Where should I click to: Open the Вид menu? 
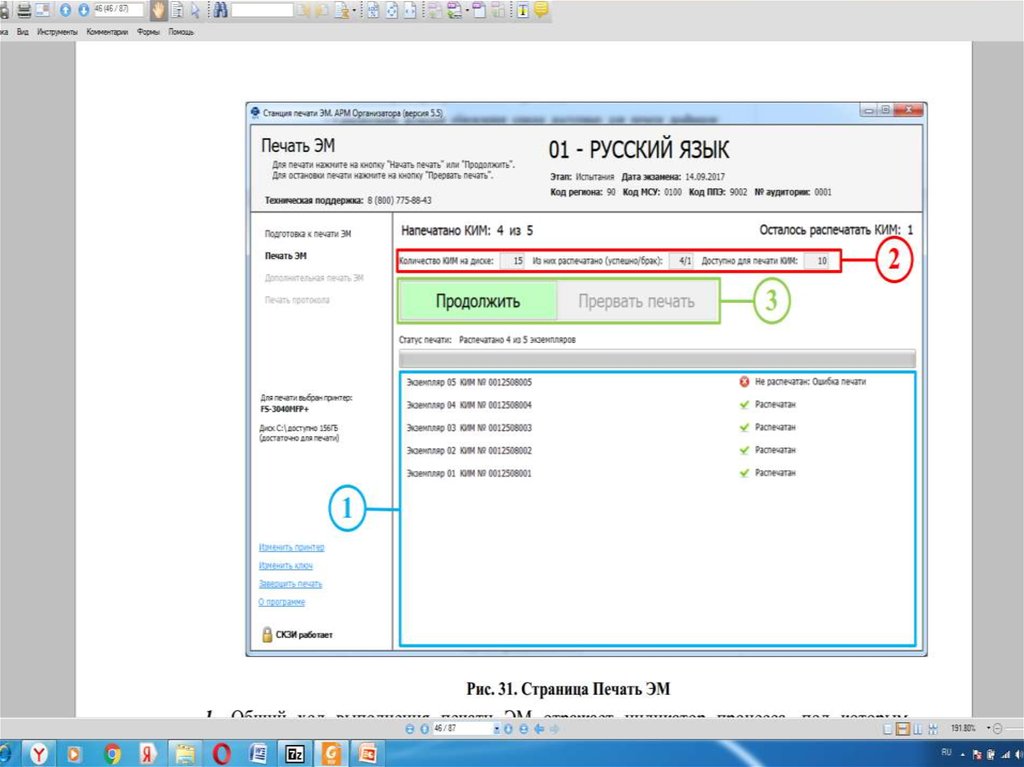tap(23, 32)
